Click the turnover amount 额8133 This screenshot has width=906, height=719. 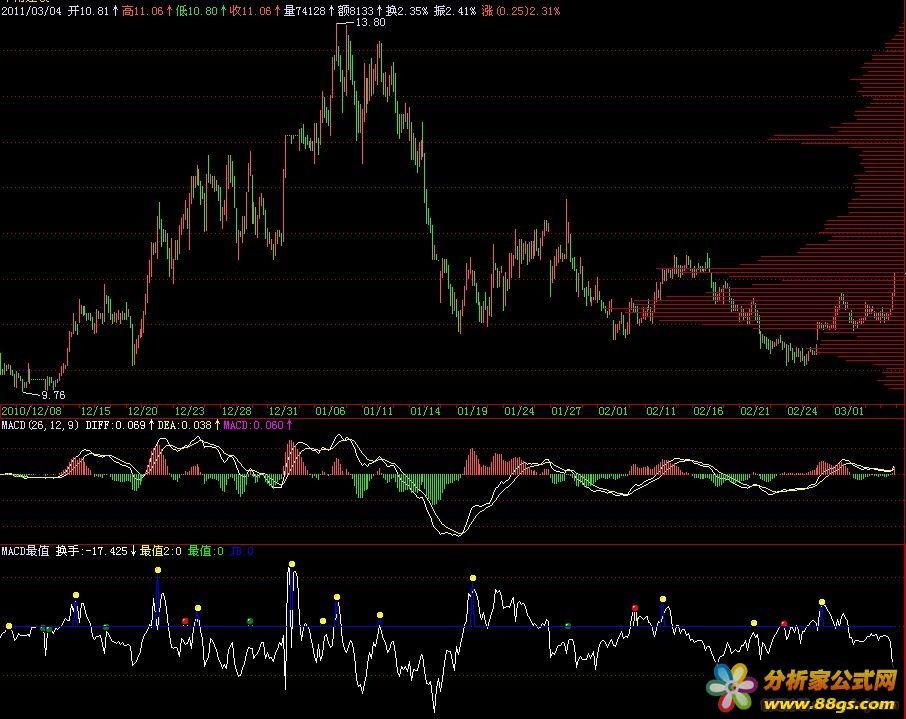(x=355, y=11)
